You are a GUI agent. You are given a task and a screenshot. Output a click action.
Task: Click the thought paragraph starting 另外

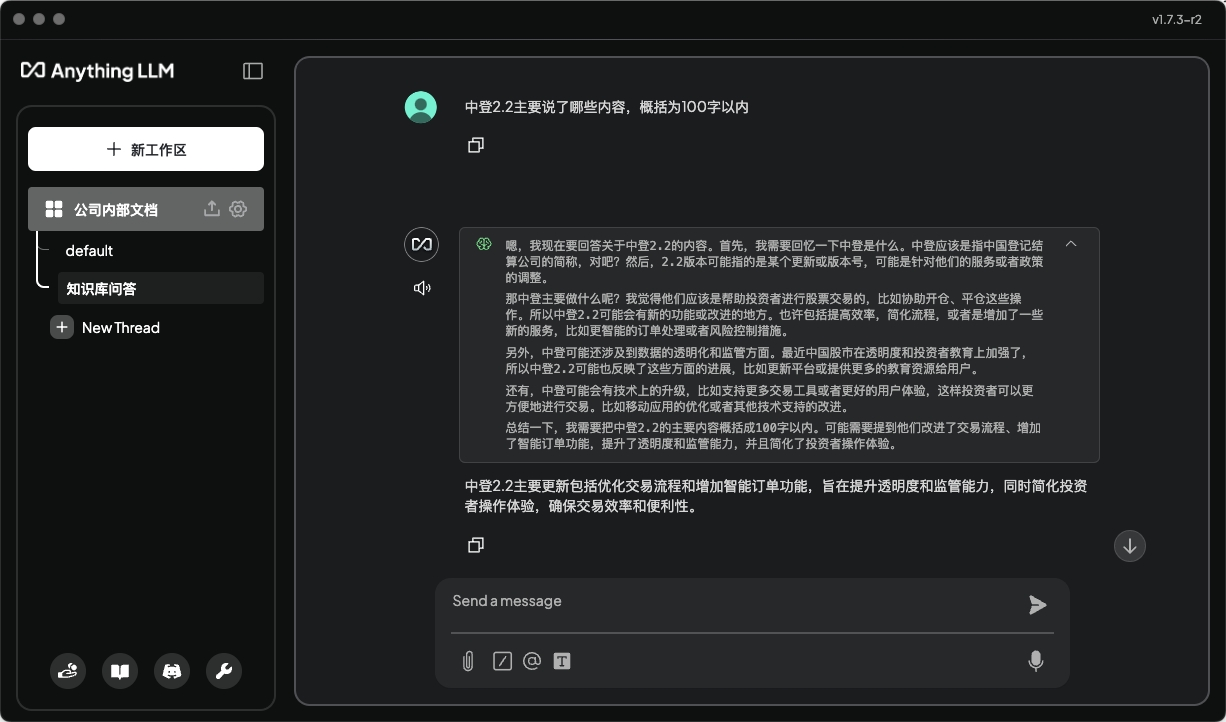coord(767,360)
